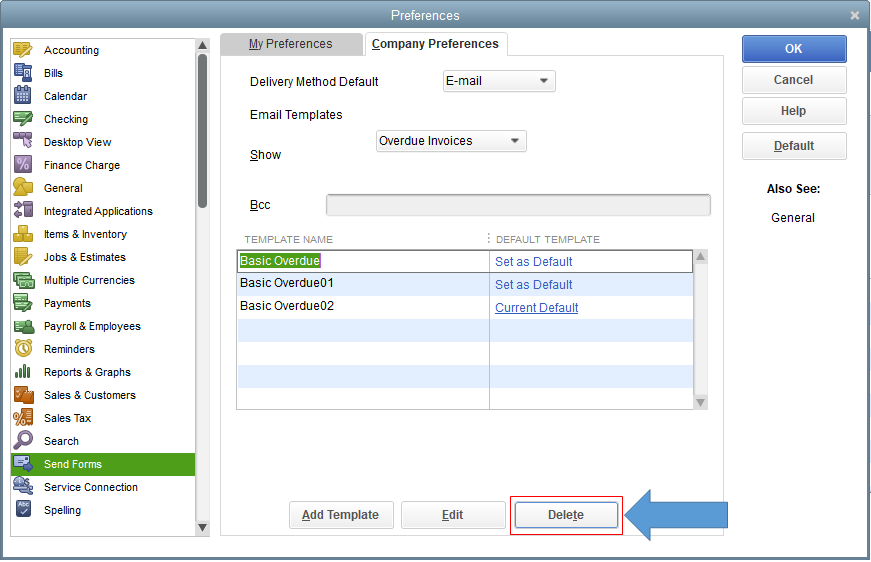This screenshot has width=871, height=562.
Task: Click the Add Template button
Action: click(x=341, y=515)
